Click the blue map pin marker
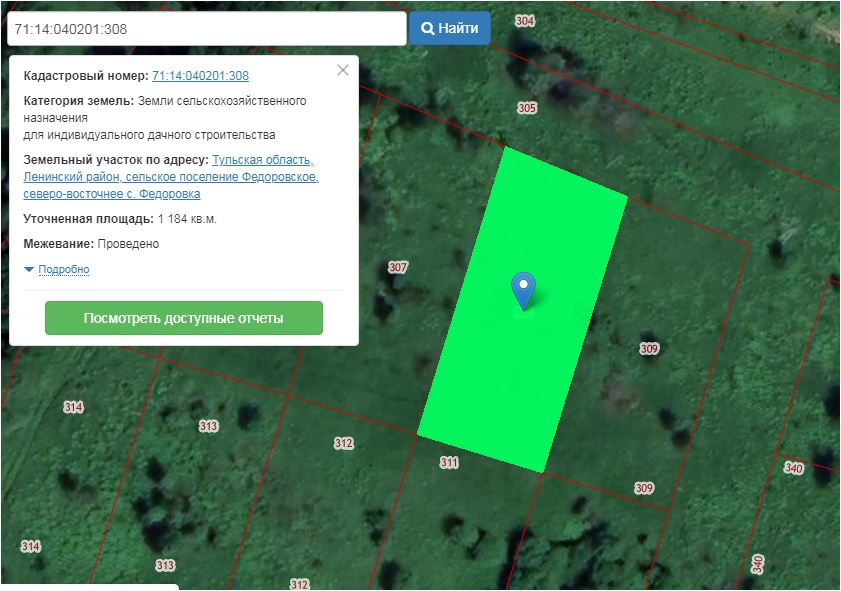 523,291
